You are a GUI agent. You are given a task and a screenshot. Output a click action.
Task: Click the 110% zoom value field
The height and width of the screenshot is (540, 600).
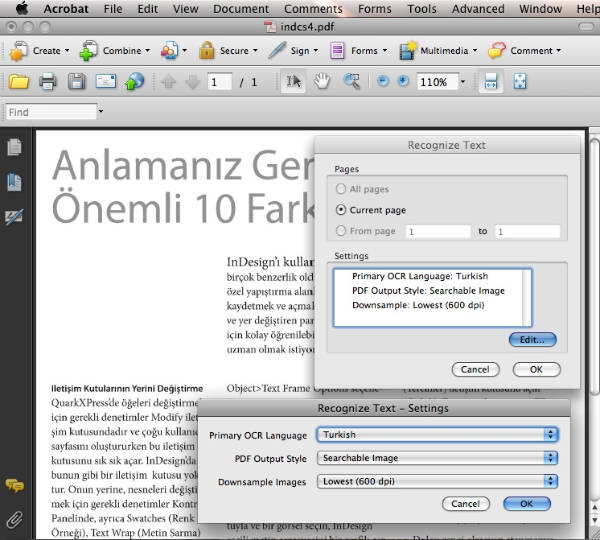pos(437,82)
